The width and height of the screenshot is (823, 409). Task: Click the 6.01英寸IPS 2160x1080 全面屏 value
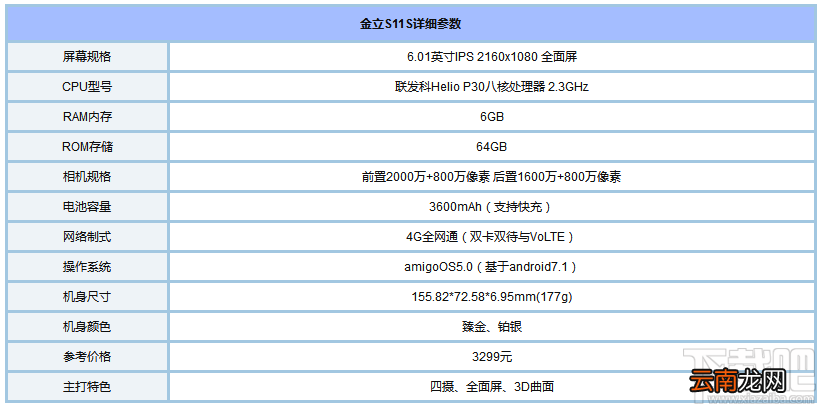(x=492, y=57)
